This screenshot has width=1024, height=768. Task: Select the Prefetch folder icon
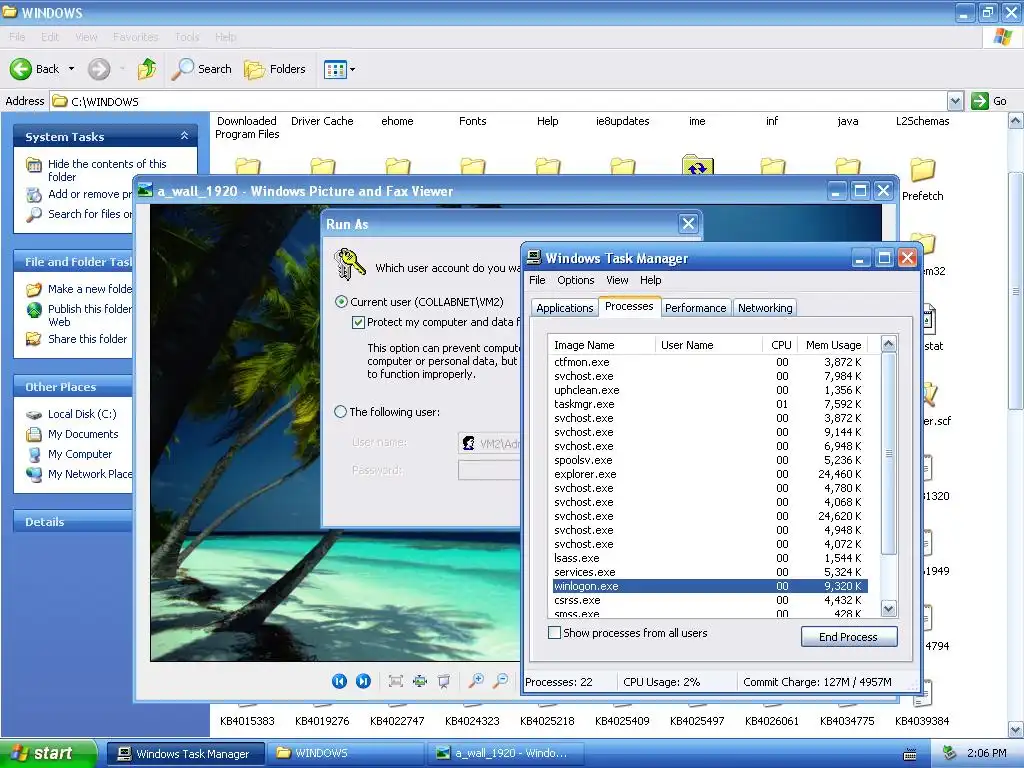pos(922,169)
